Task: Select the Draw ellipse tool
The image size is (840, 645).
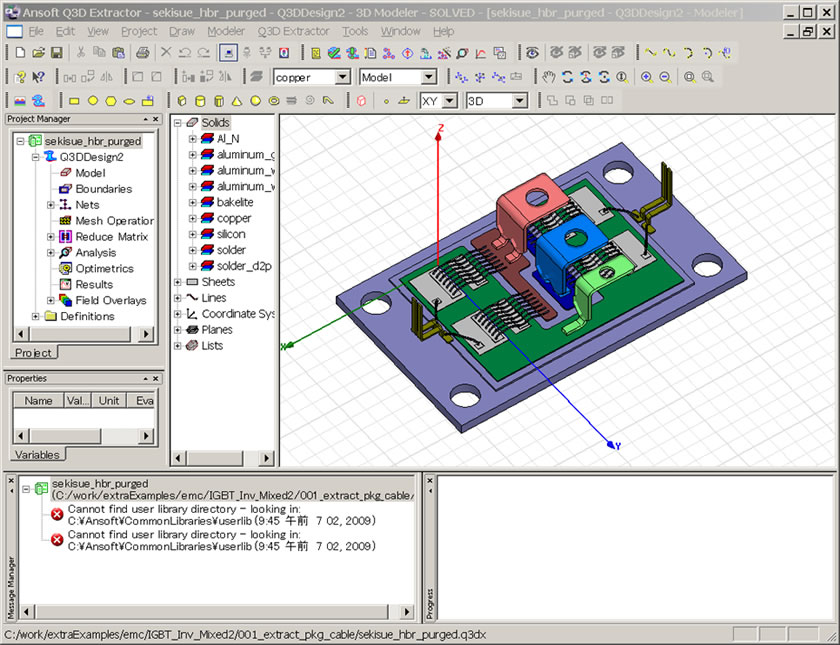Action: pos(129,101)
